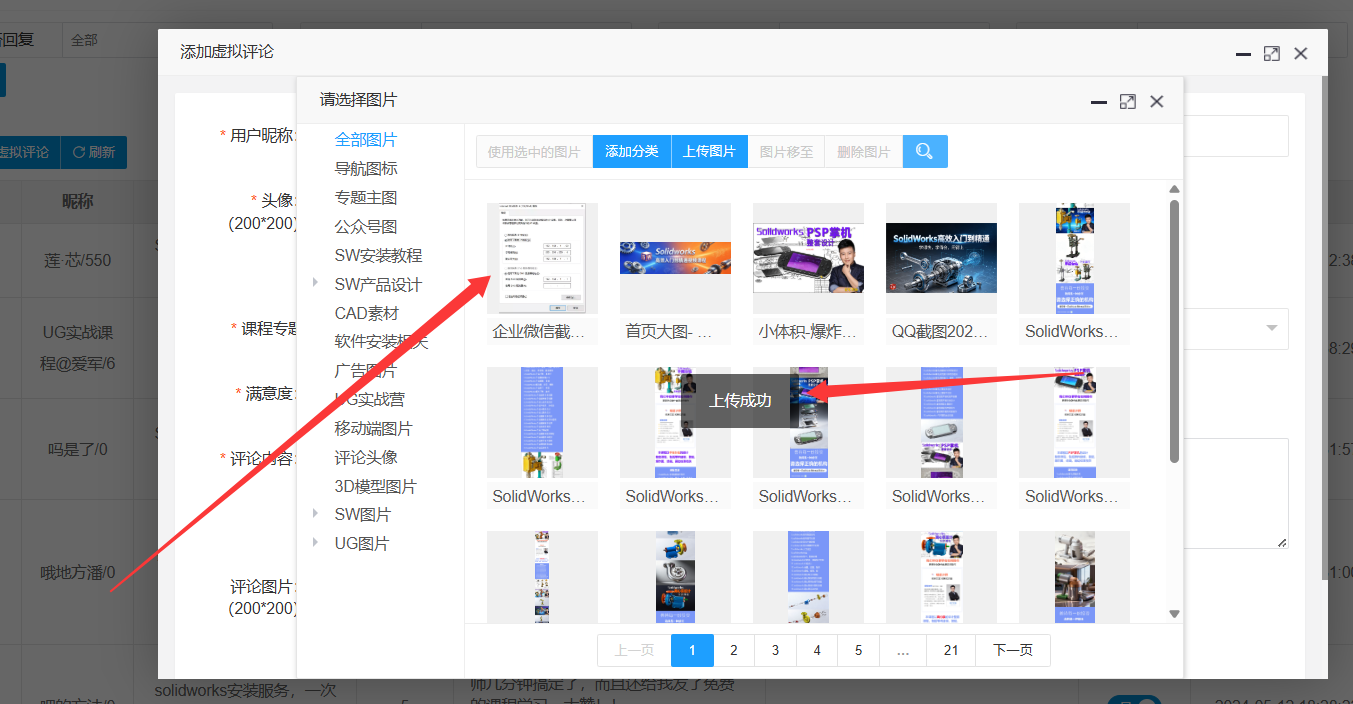Close the 请选择图片 dialog

coord(1157,102)
